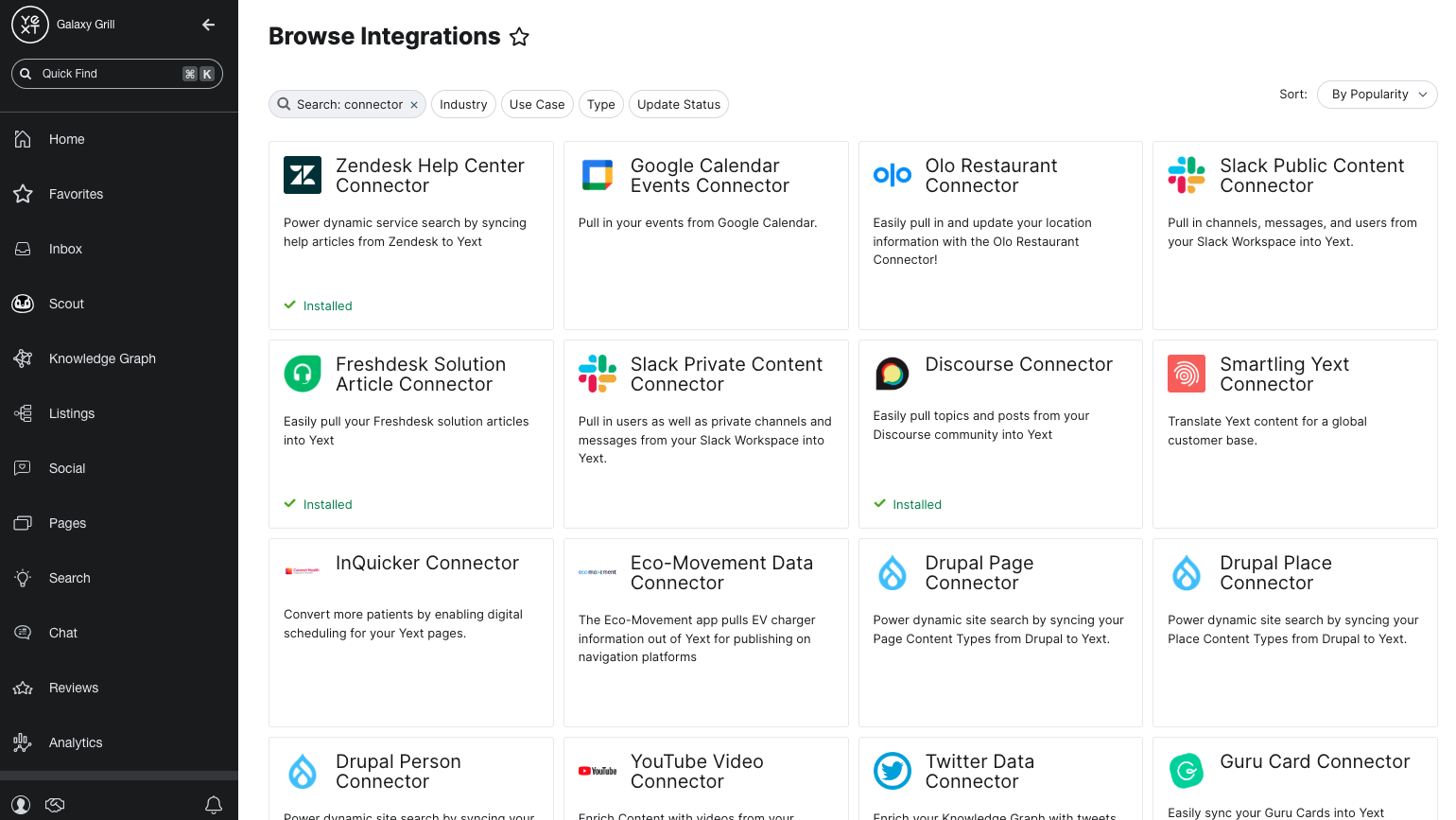Open InQuicker Connector title

click(427, 563)
